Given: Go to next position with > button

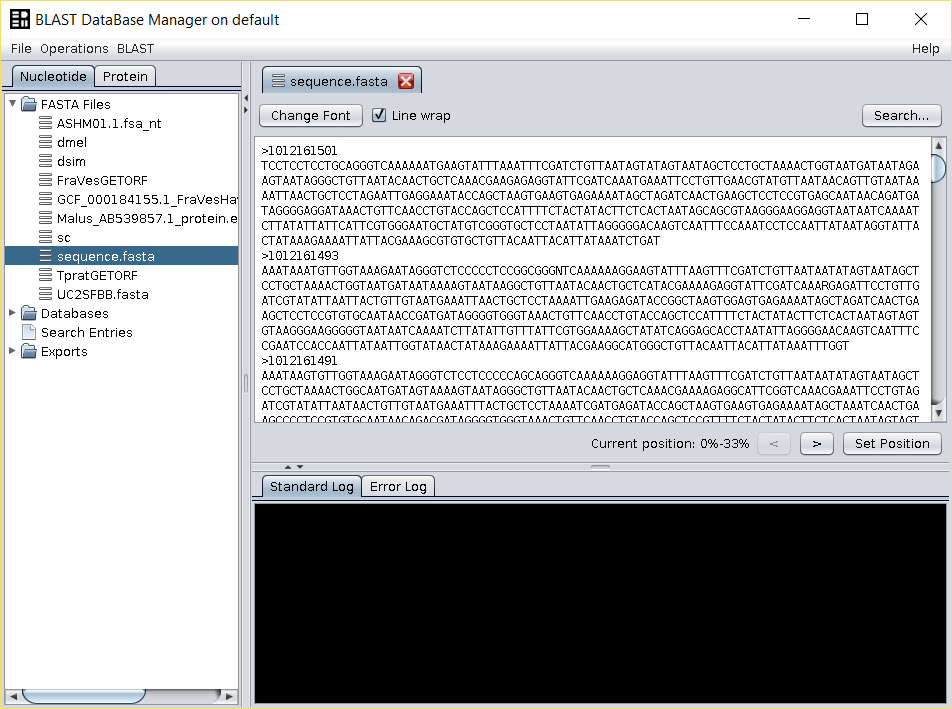Looking at the screenshot, I should coord(817,443).
